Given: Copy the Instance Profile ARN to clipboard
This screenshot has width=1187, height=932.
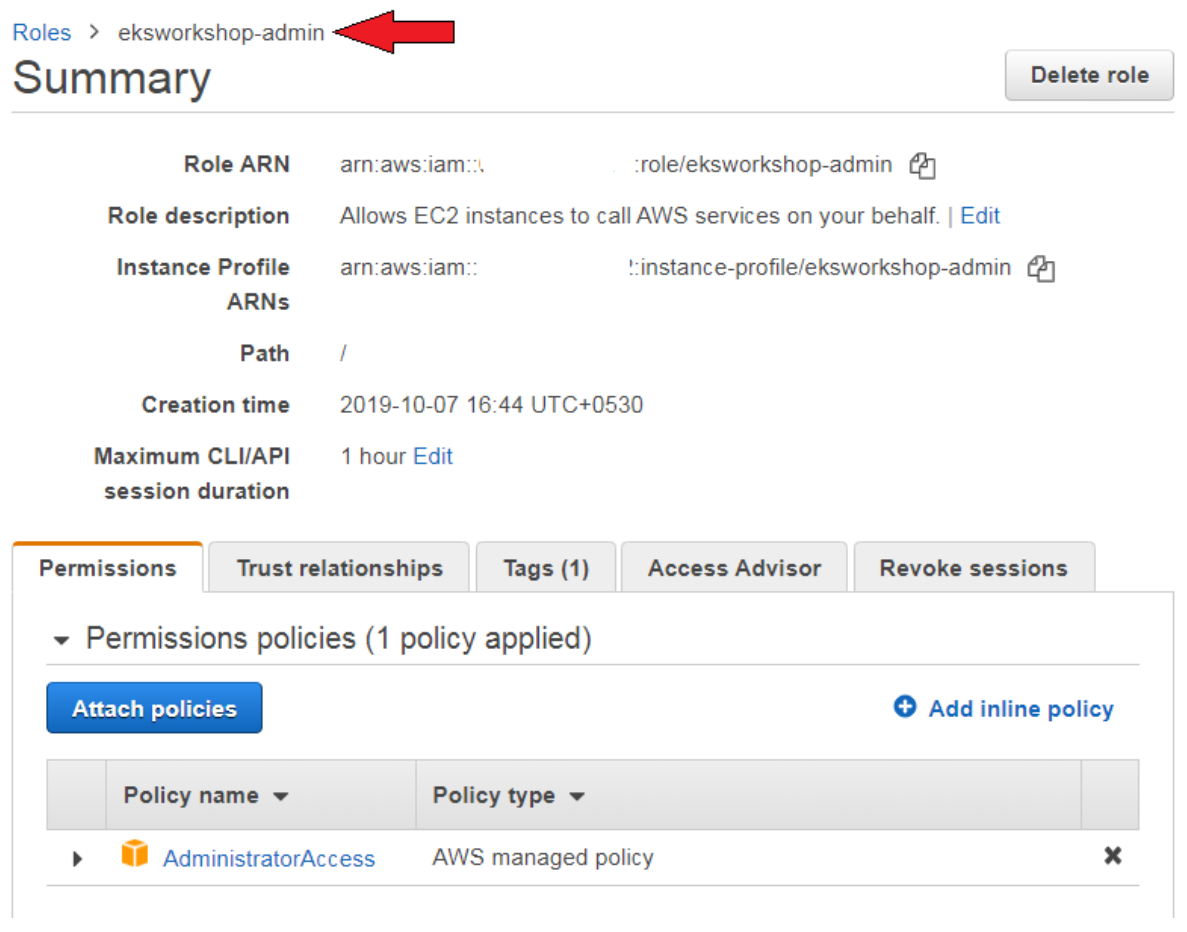Looking at the screenshot, I should click(1041, 268).
